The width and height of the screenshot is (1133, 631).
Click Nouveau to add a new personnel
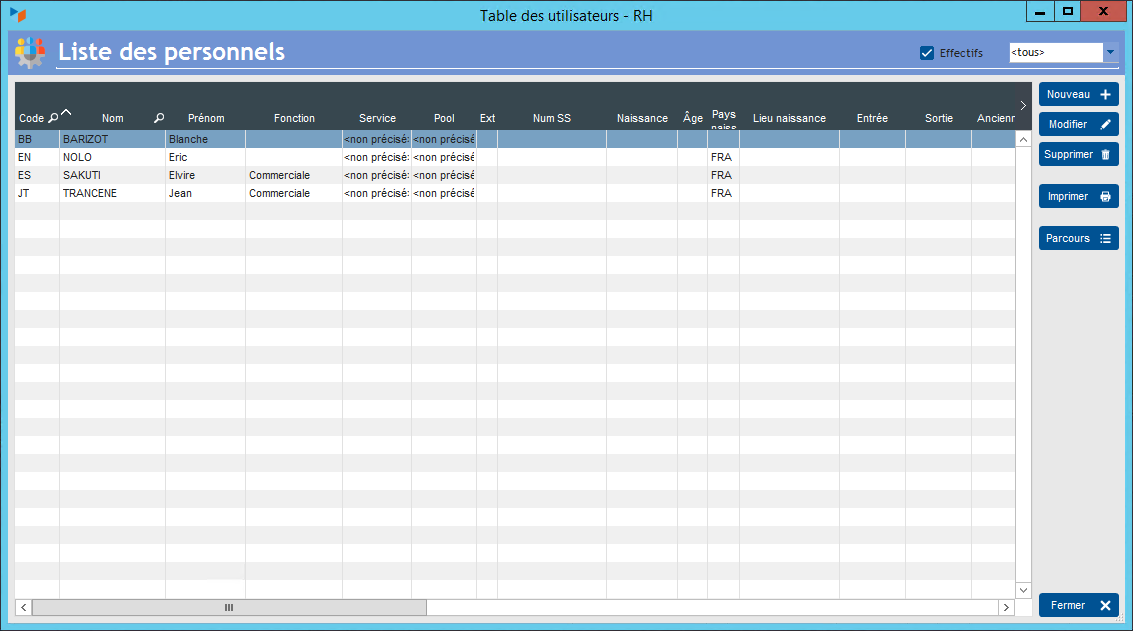[x=1078, y=94]
